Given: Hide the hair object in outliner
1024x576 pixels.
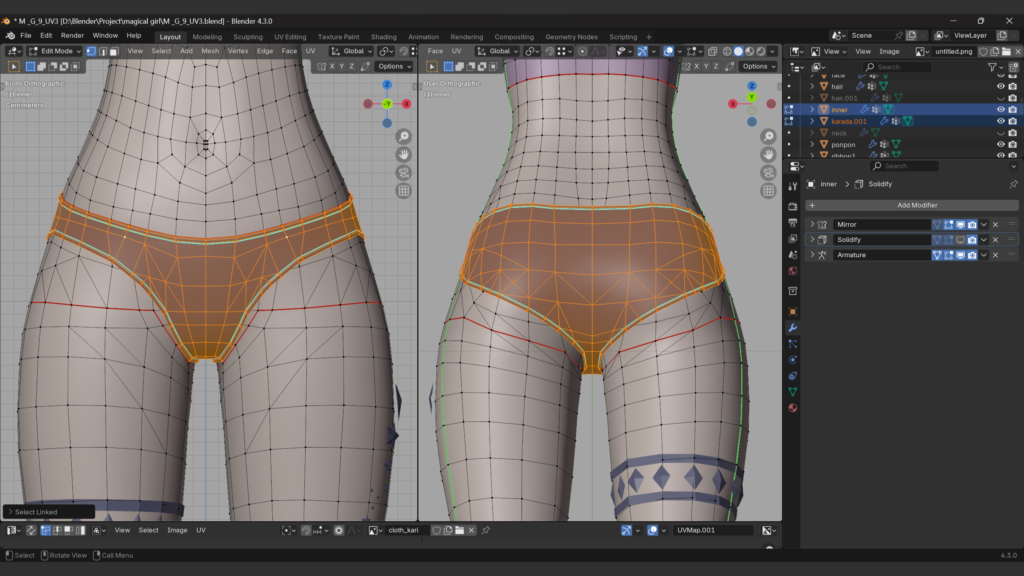Looking at the screenshot, I should click(1000, 86).
